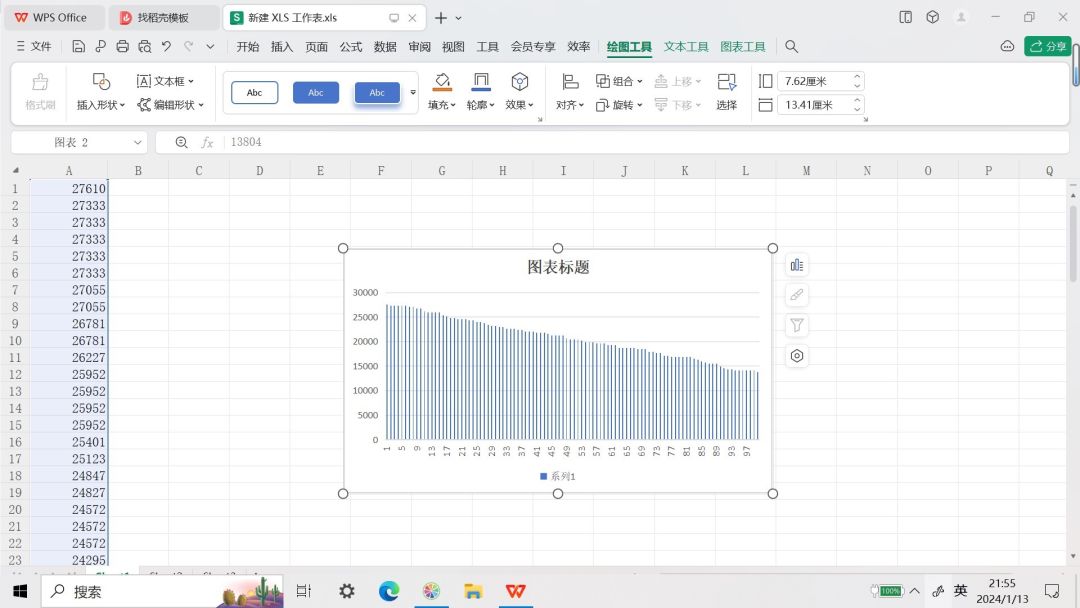Select the solid blue Abc shape style
The image size is (1080, 608).
click(x=316, y=93)
